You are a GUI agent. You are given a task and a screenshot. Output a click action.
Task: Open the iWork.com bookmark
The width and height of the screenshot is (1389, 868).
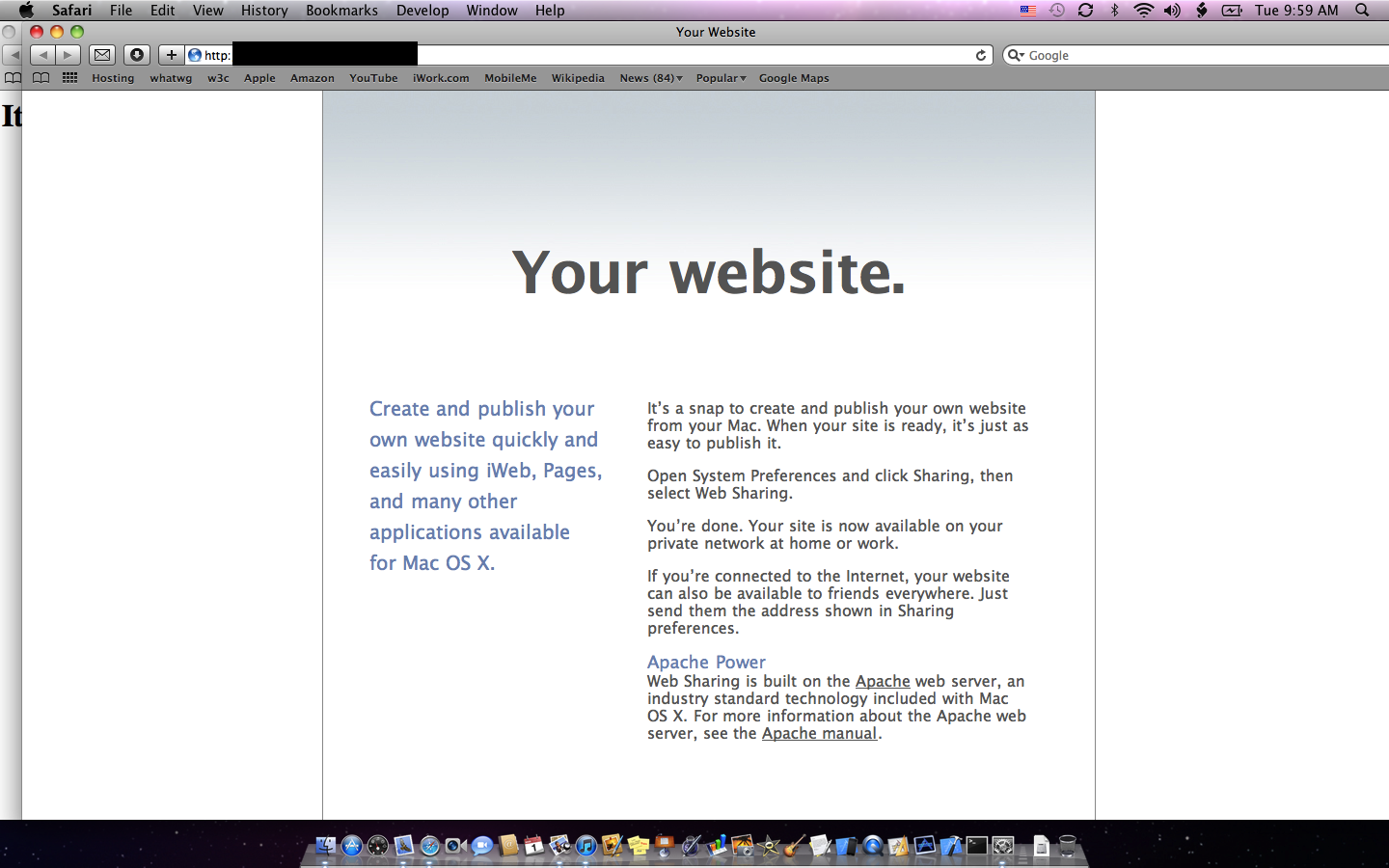(x=441, y=78)
